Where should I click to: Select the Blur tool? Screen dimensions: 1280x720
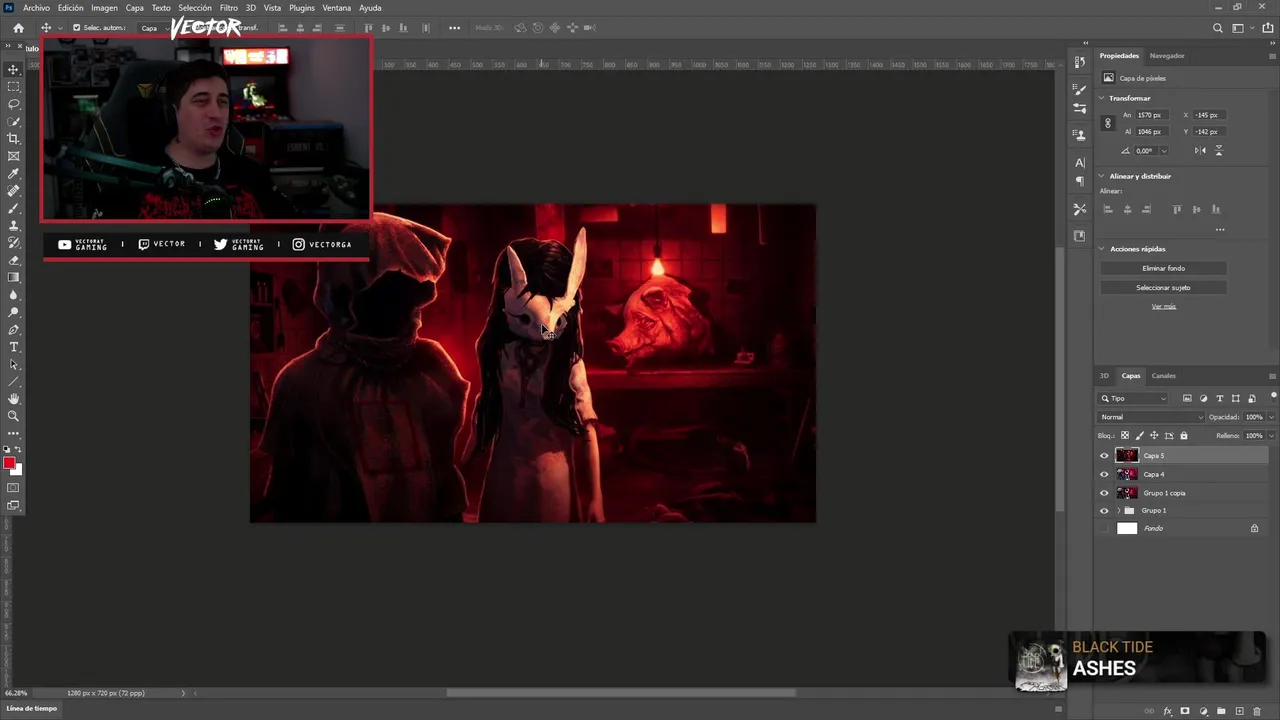(13, 295)
